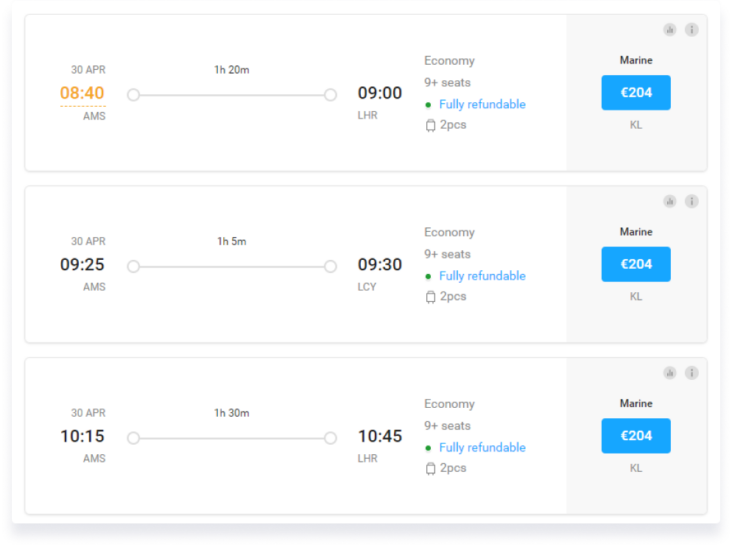Image resolution: width=732 pixels, height=547 pixels.
Task: Open Fully refundable link on 08:40 flight
Action: (x=482, y=104)
